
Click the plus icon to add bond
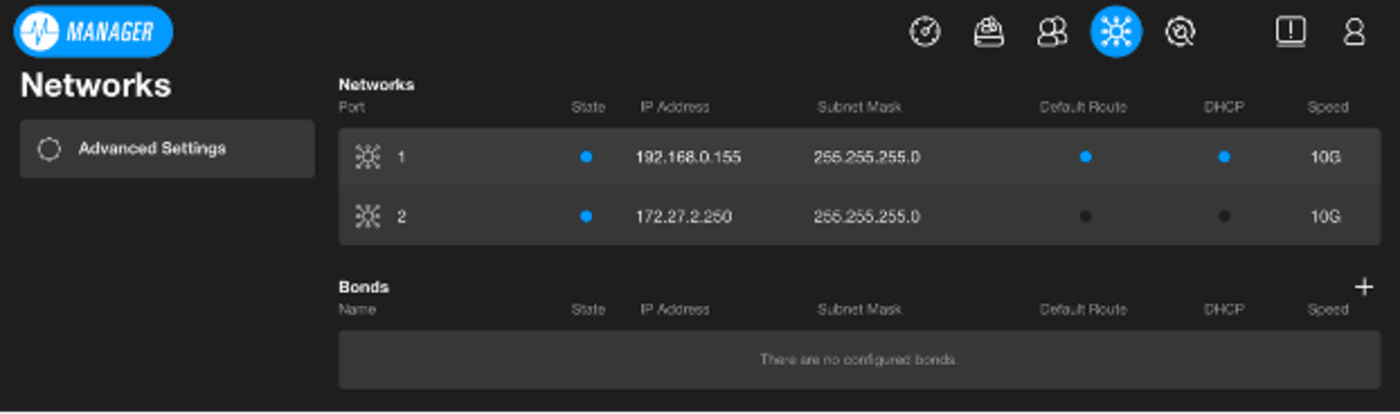coord(1363,287)
